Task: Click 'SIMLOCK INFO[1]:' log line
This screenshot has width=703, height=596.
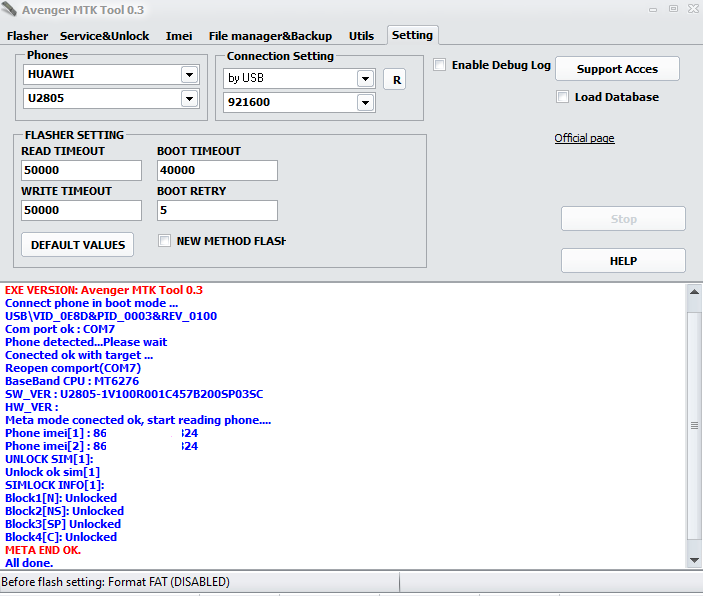Action: [x=55, y=485]
